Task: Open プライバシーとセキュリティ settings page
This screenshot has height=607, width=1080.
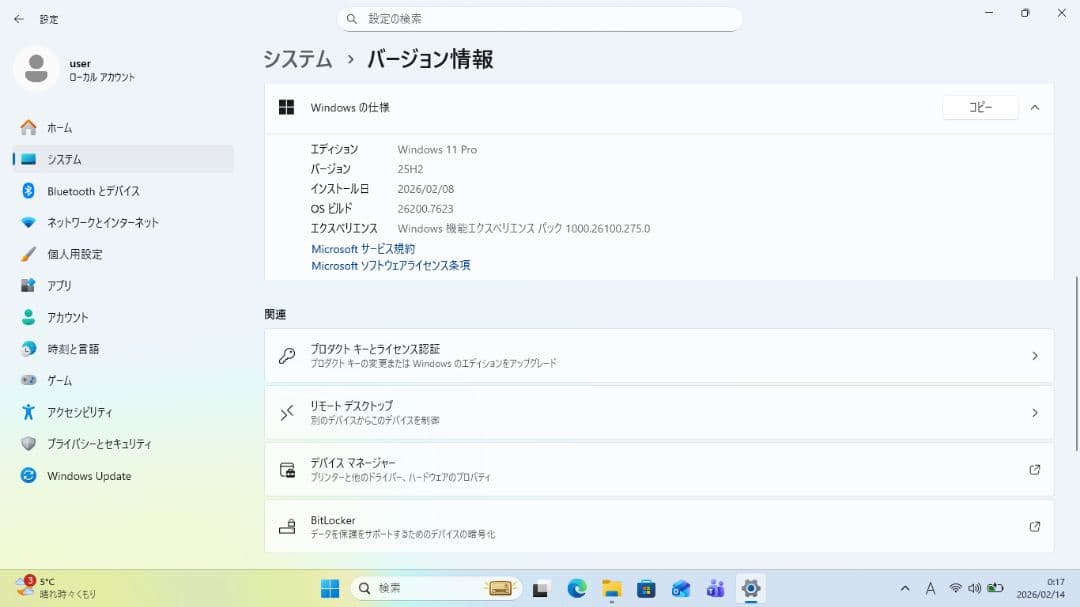Action: pyautogui.click(x=99, y=444)
